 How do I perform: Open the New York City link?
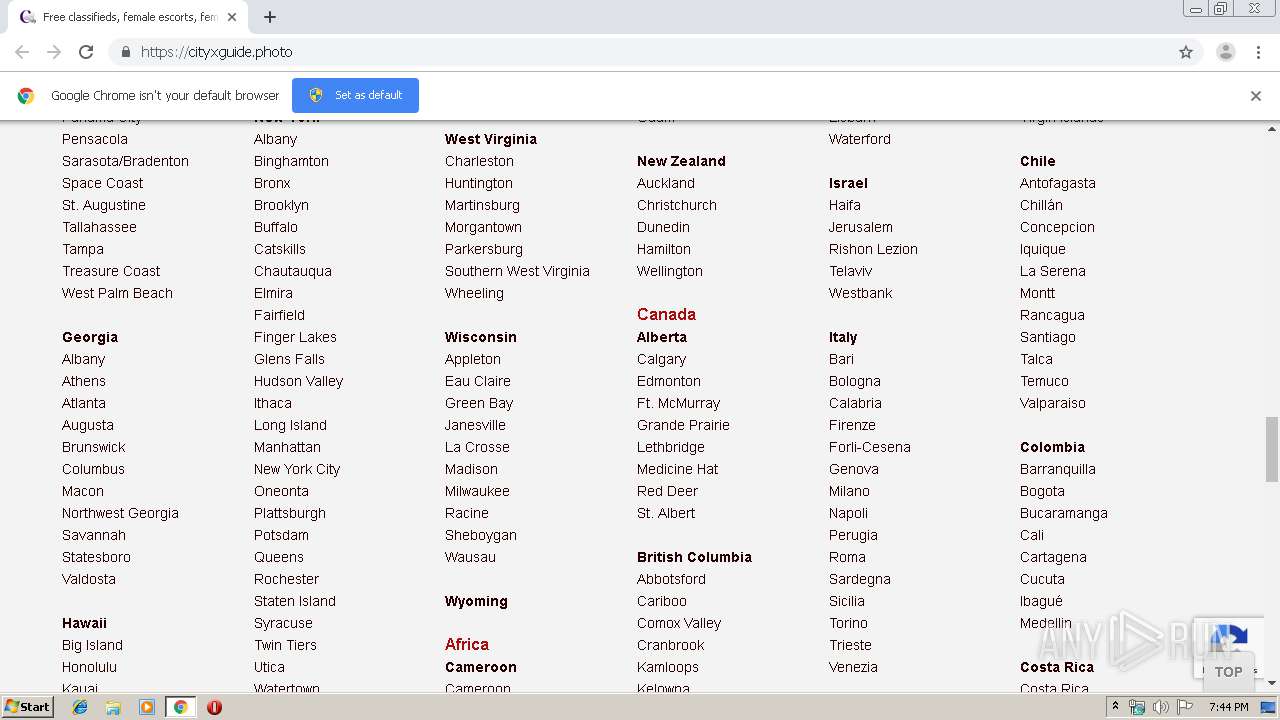(297, 469)
